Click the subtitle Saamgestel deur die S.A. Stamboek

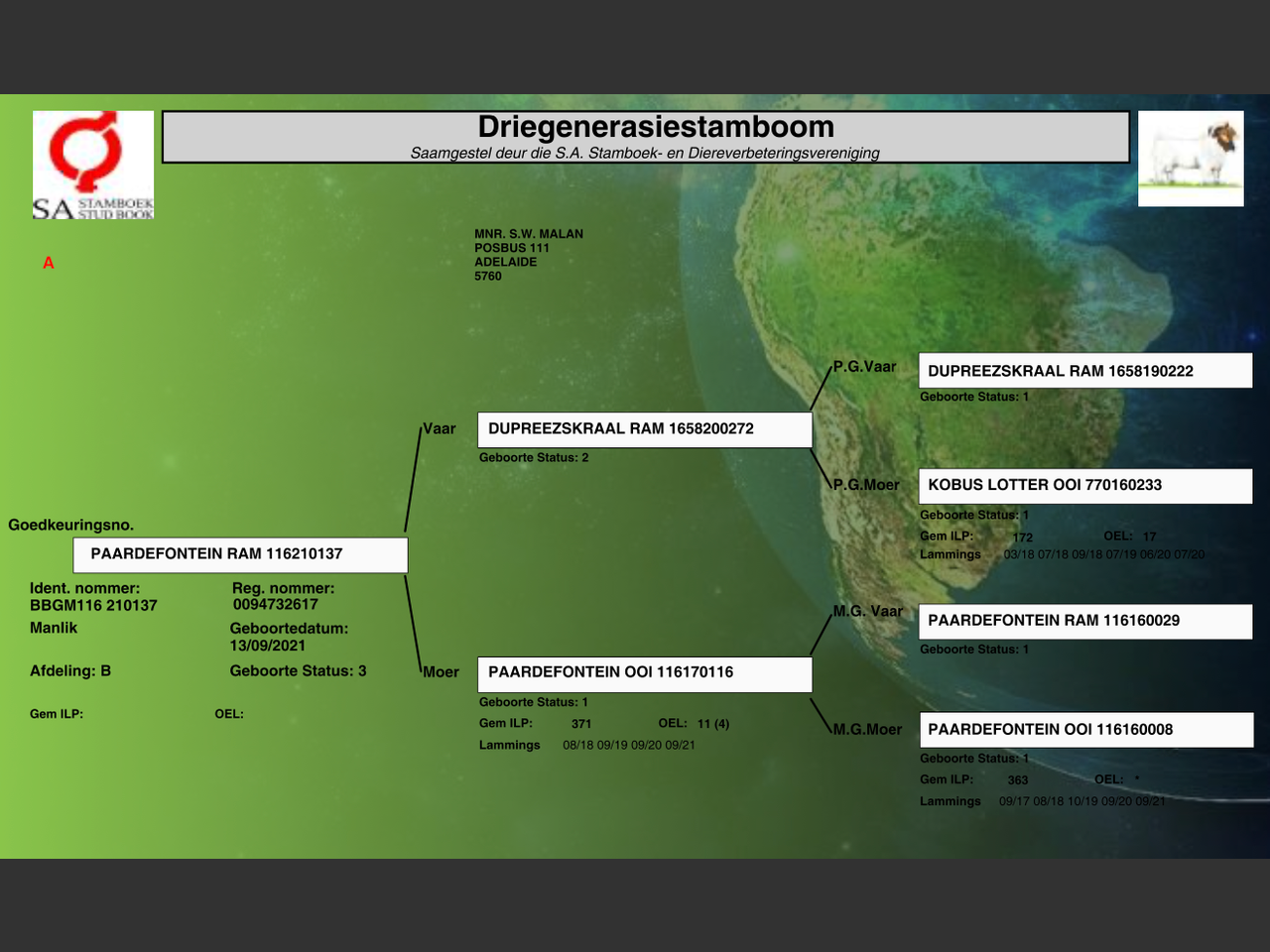(x=645, y=153)
